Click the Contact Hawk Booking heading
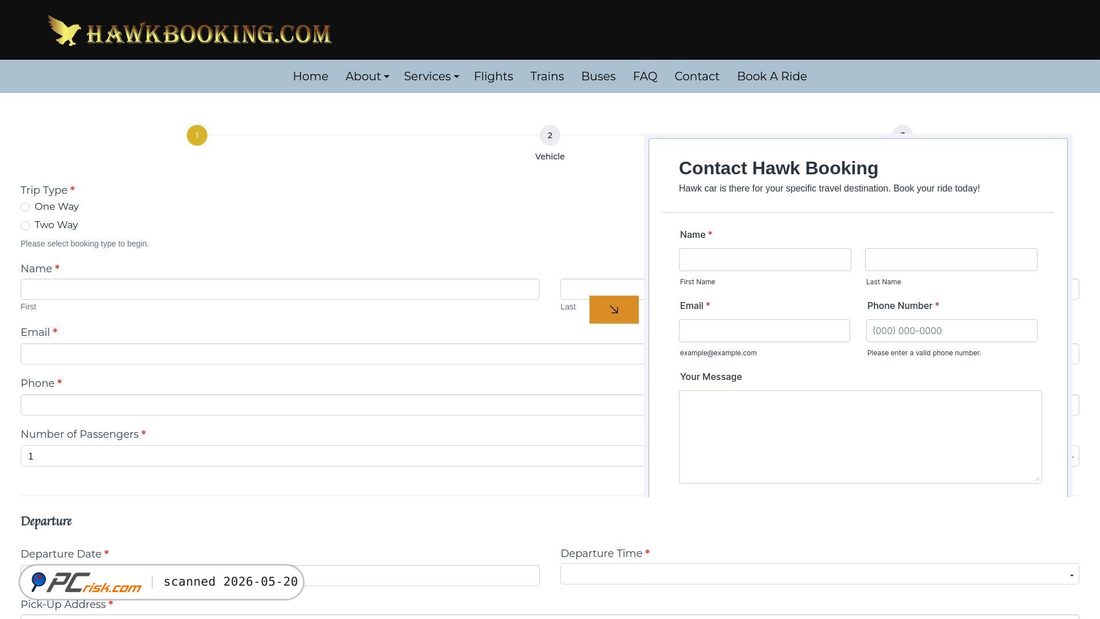Viewport: 1100px width, 619px height. (x=778, y=168)
